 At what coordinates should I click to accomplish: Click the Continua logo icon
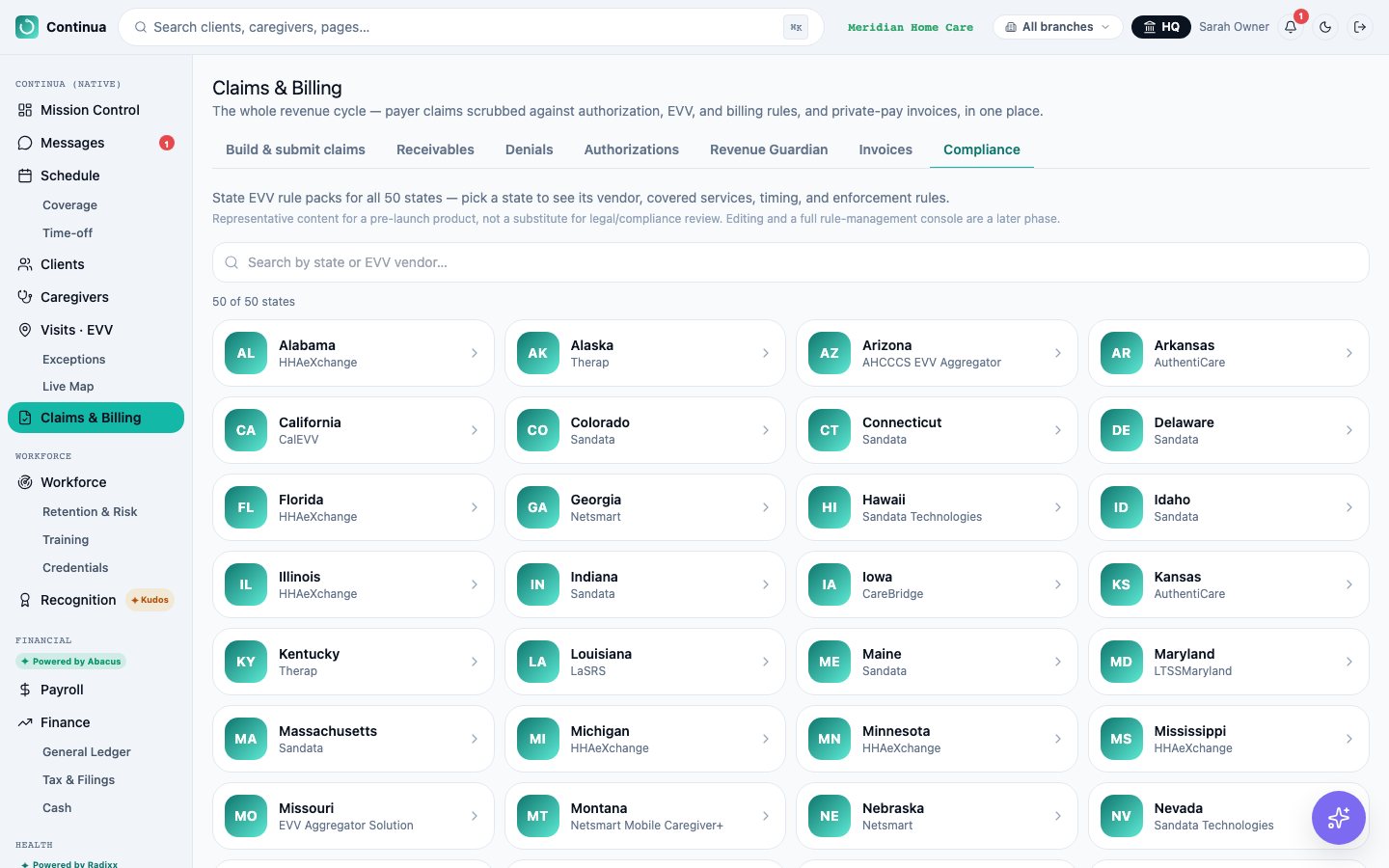(27, 27)
